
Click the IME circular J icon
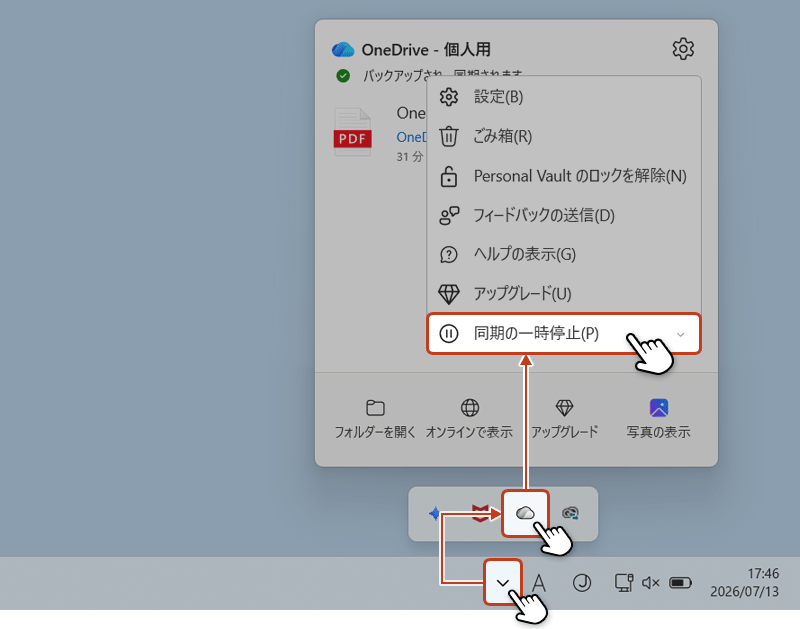point(582,583)
